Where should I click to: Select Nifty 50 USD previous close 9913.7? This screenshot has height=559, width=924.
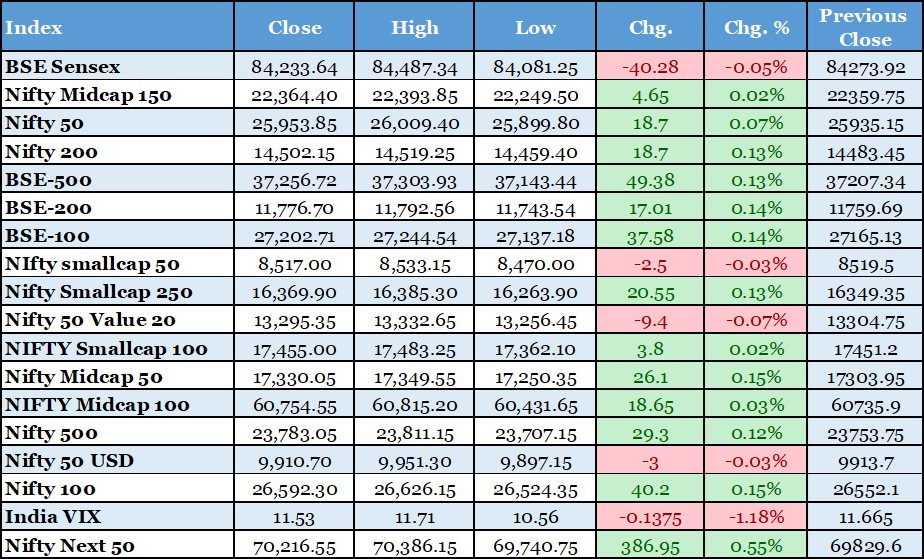click(x=865, y=462)
